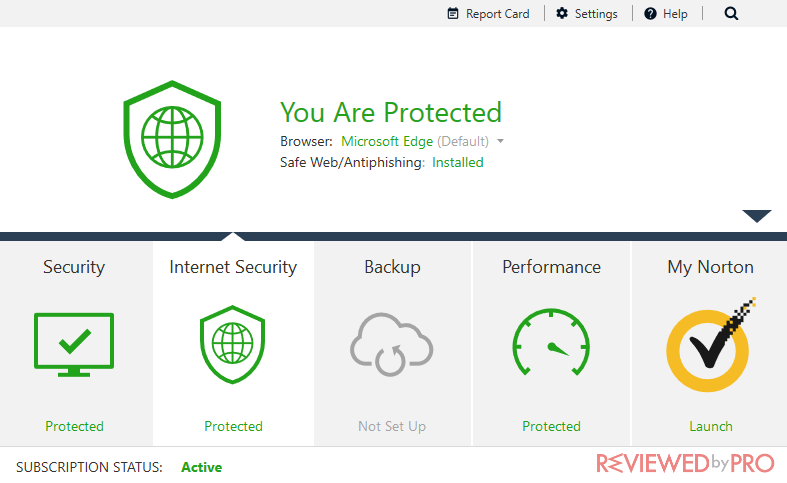Click Protected under Security
Screen dimensions: 787x483
[x=74, y=426]
